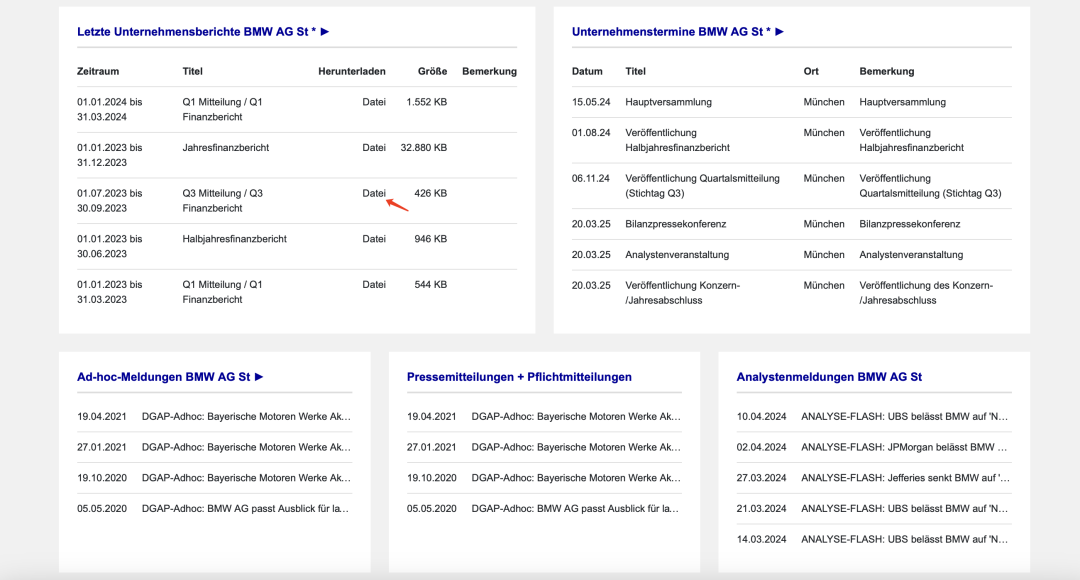Open the 19.04.2021 entry under Pressemitteilungen
Image resolution: width=1080 pixels, height=580 pixels.
pos(575,417)
